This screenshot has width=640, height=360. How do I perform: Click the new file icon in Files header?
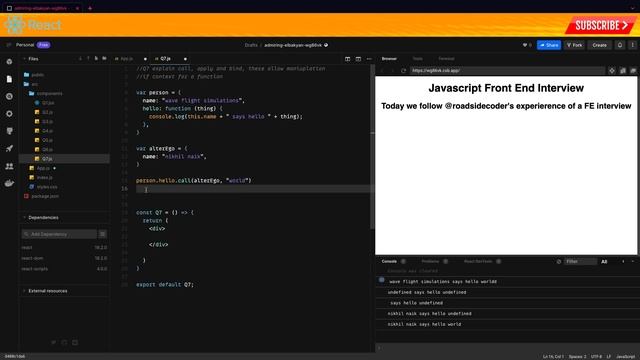96,59
